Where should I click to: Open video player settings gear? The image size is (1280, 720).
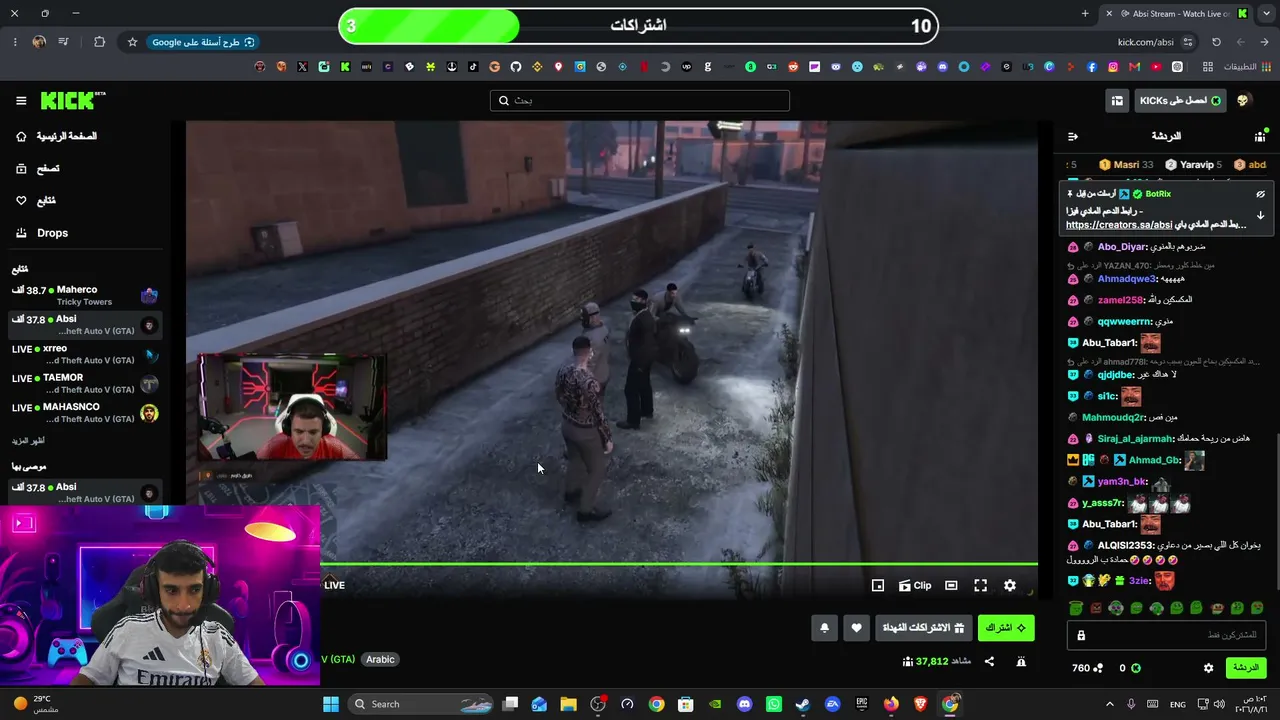click(1010, 585)
